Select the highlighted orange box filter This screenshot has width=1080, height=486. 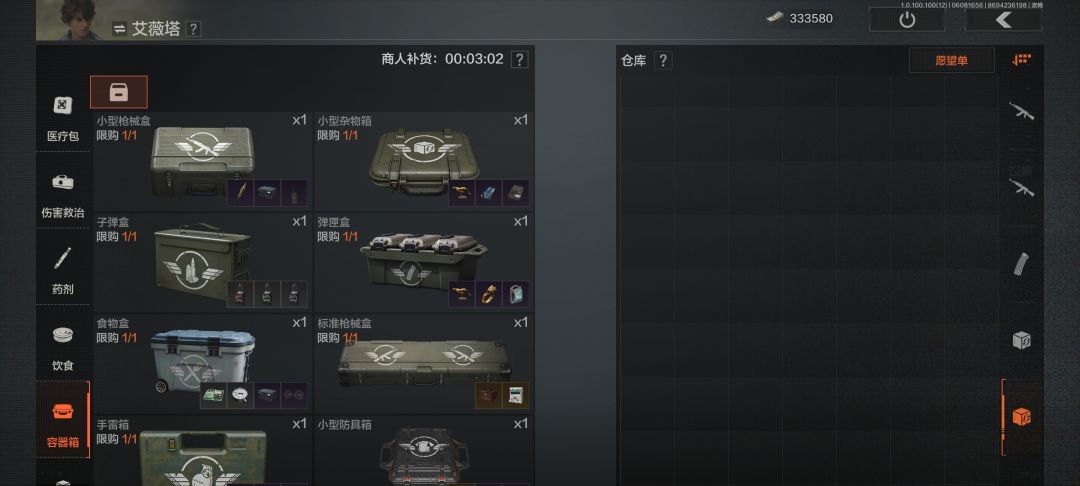point(1021,416)
